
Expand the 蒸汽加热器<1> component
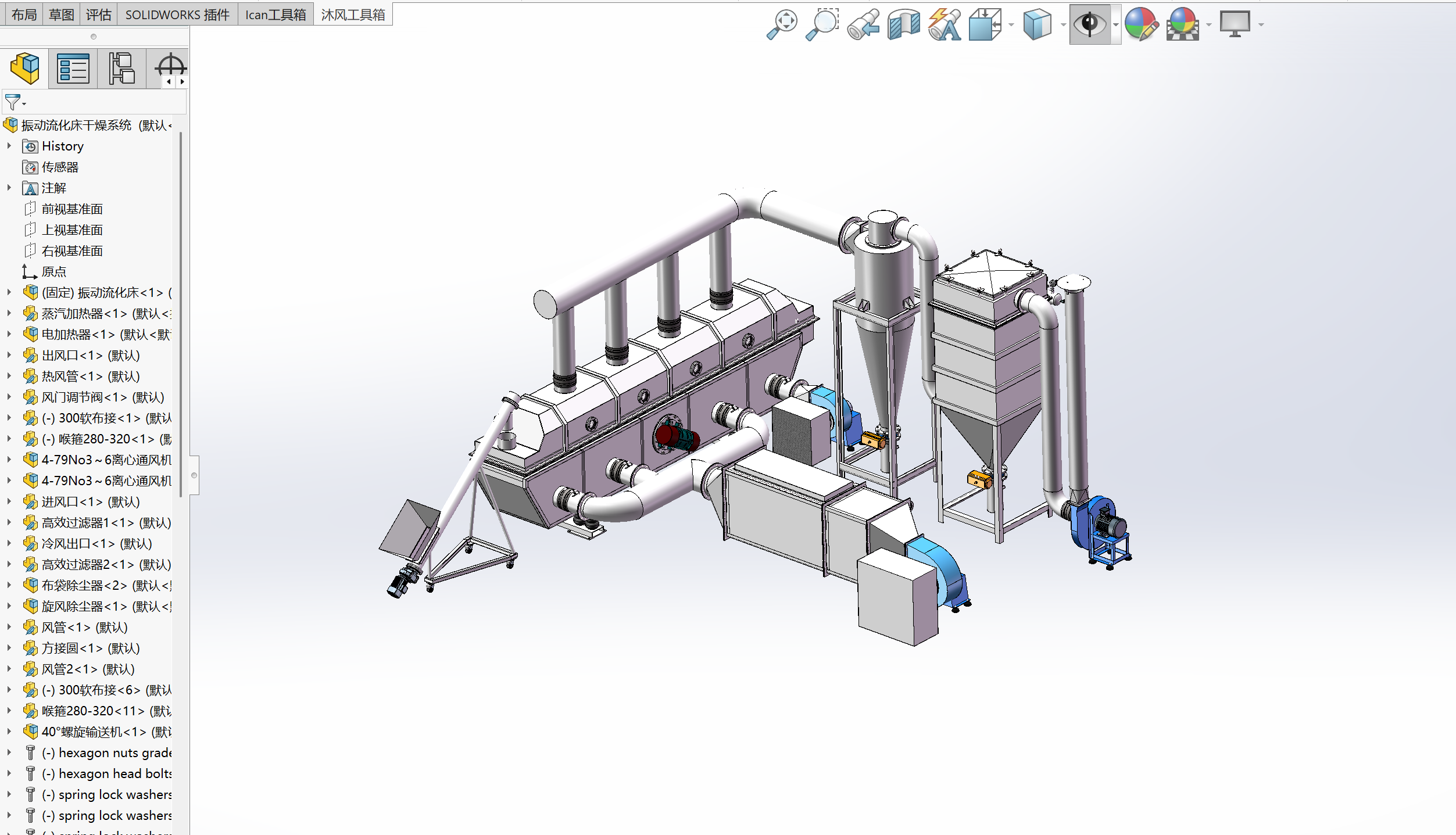pyautogui.click(x=9, y=313)
